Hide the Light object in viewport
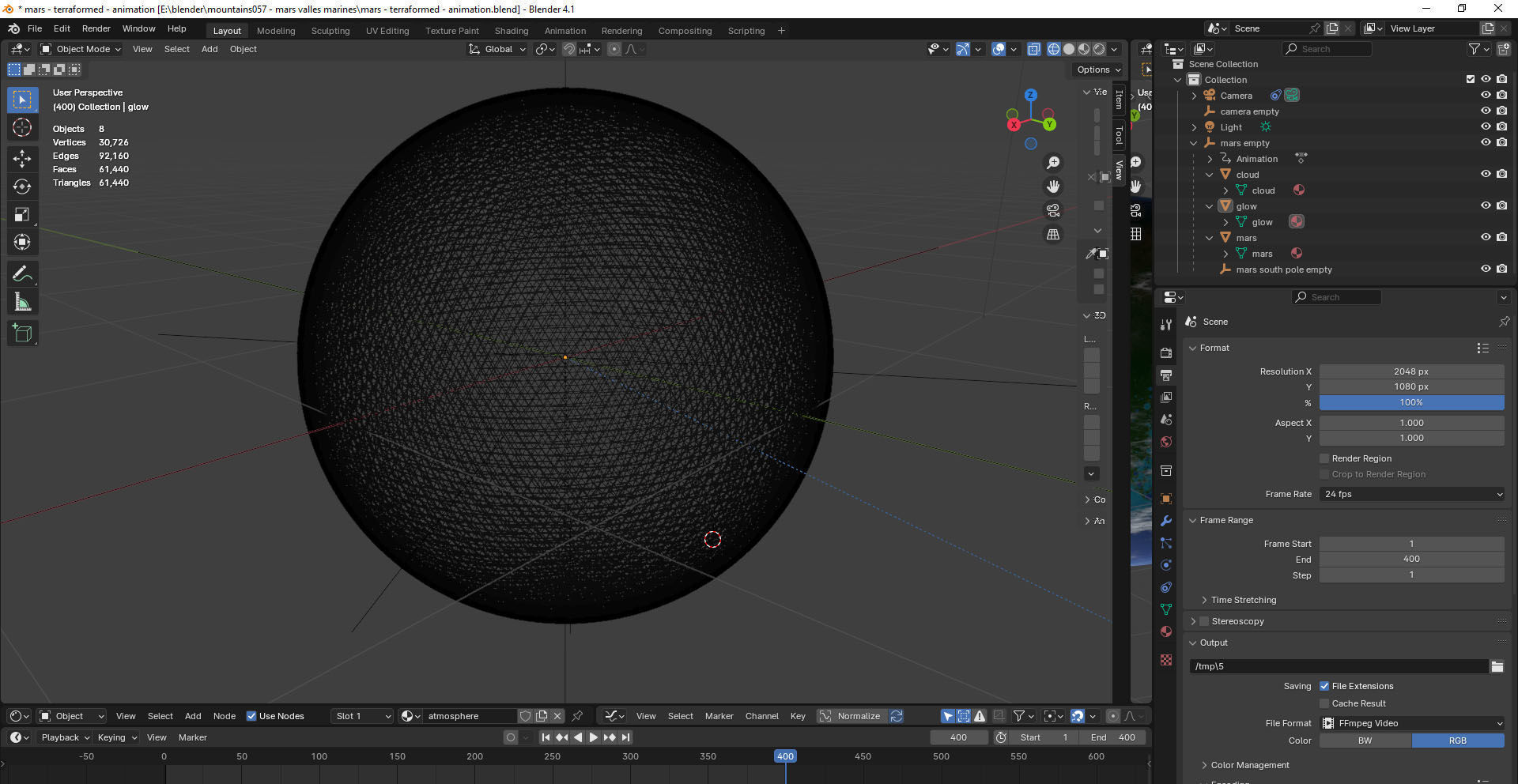 [x=1486, y=126]
